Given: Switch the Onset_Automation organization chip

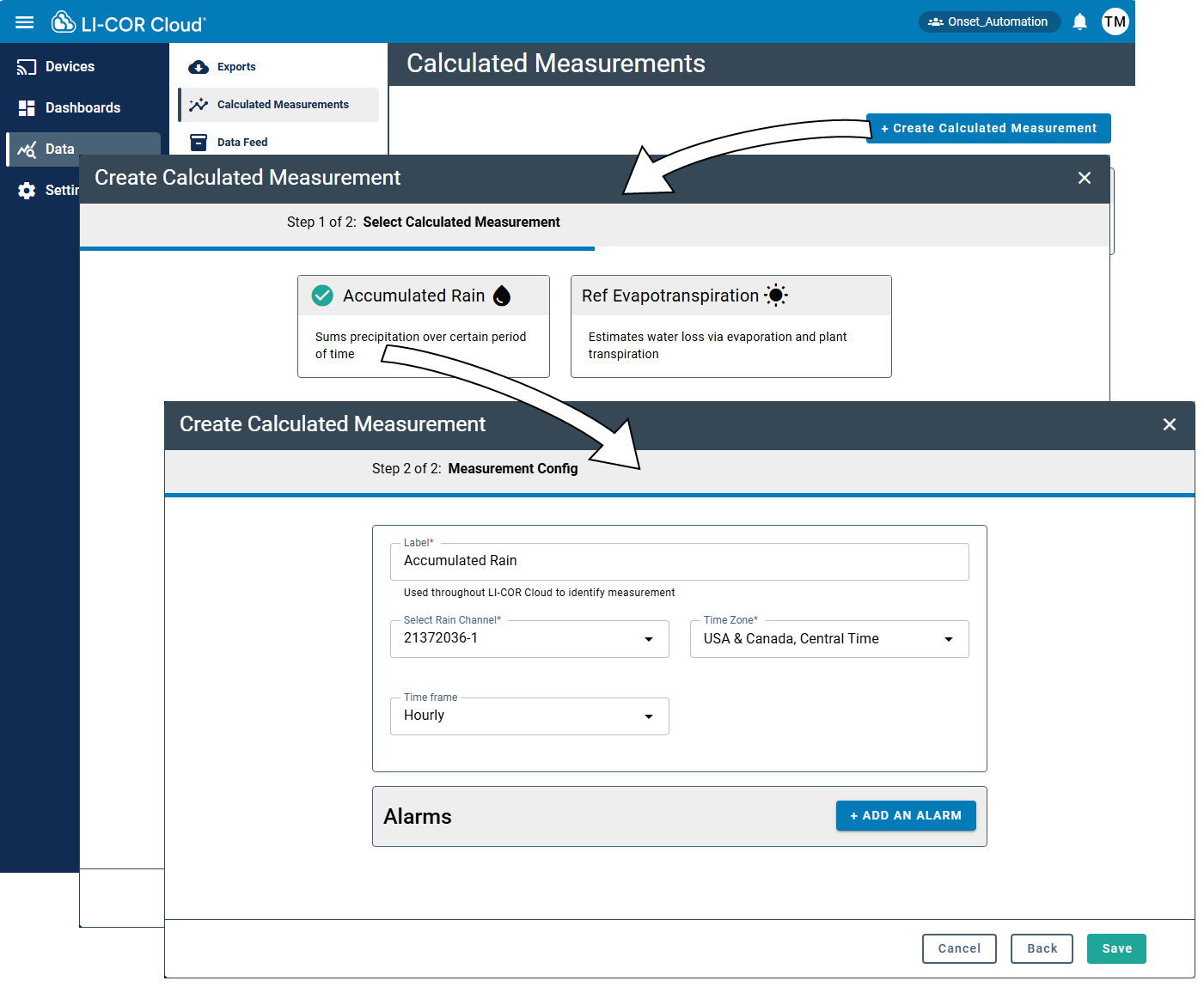Looking at the screenshot, I should click(988, 22).
